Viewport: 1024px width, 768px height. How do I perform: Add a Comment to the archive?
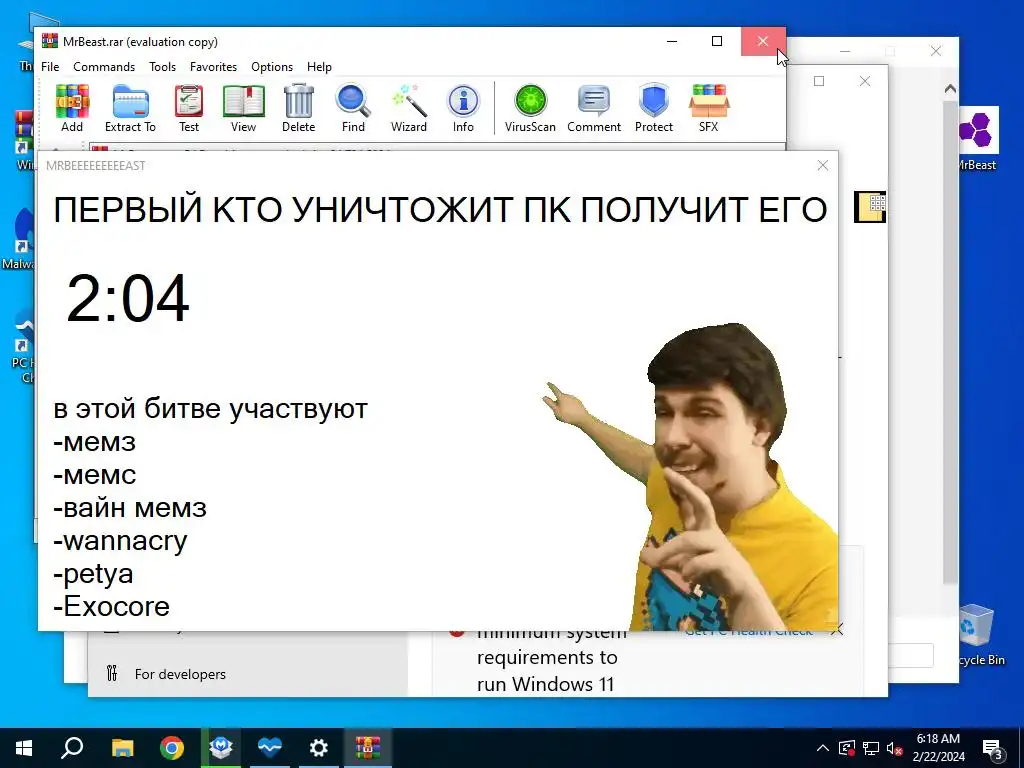coord(594,108)
